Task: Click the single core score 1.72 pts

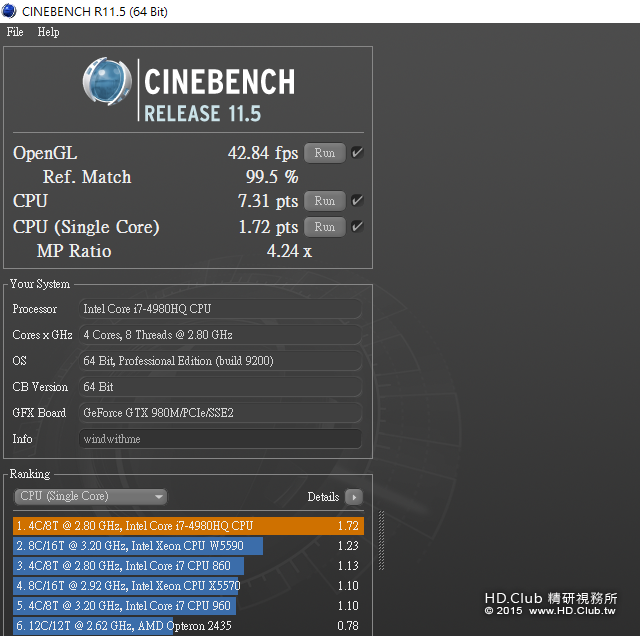Action: click(x=268, y=227)
